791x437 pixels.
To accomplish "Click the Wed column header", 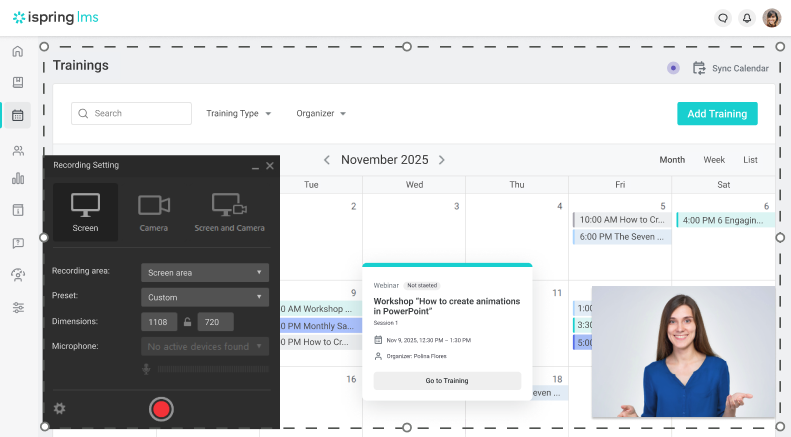I will click(x=414, y=185).
